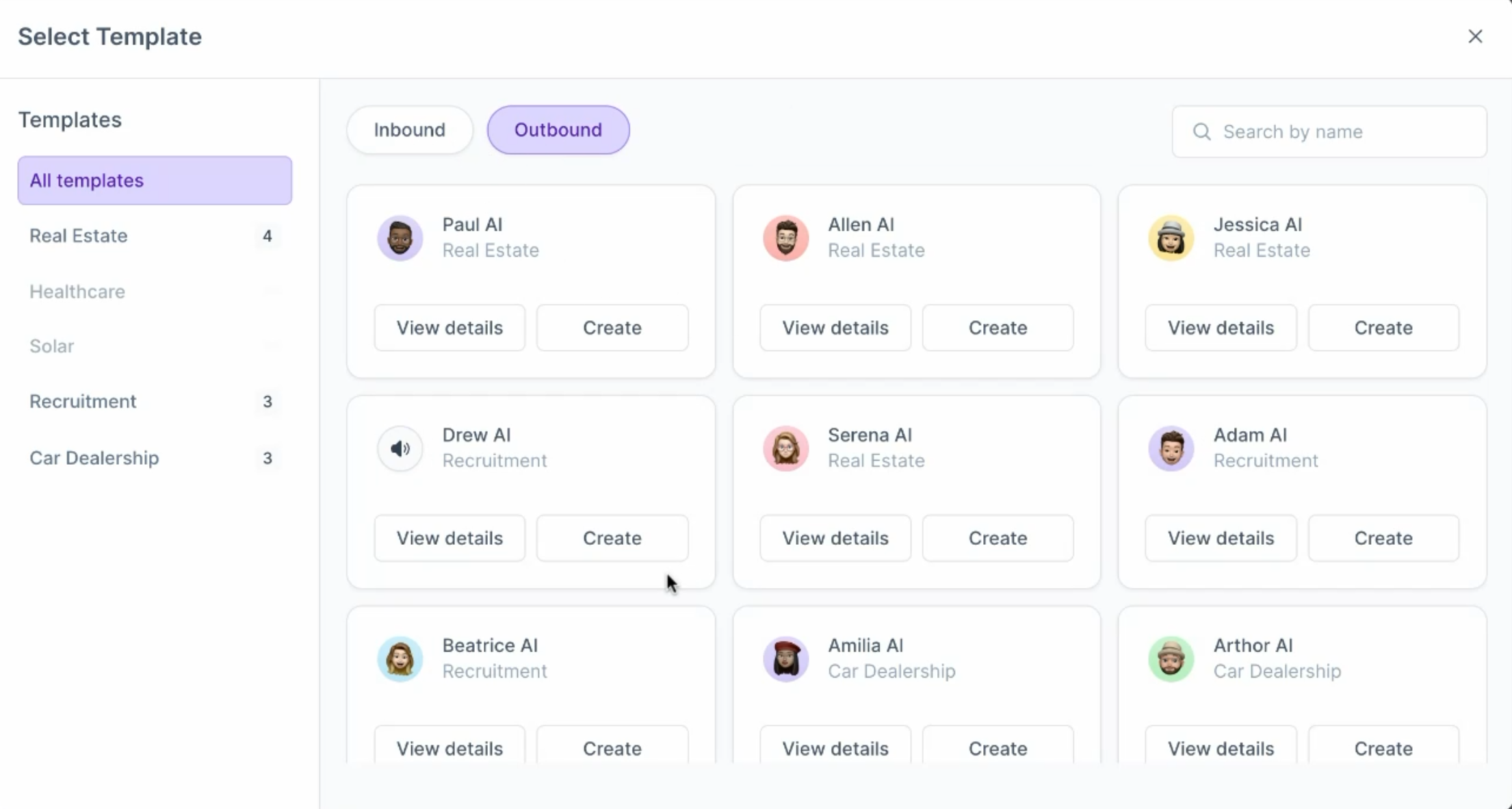Click Arthor AI's avatar icon
The image size is (1512, 809).
click(1171, 658)
